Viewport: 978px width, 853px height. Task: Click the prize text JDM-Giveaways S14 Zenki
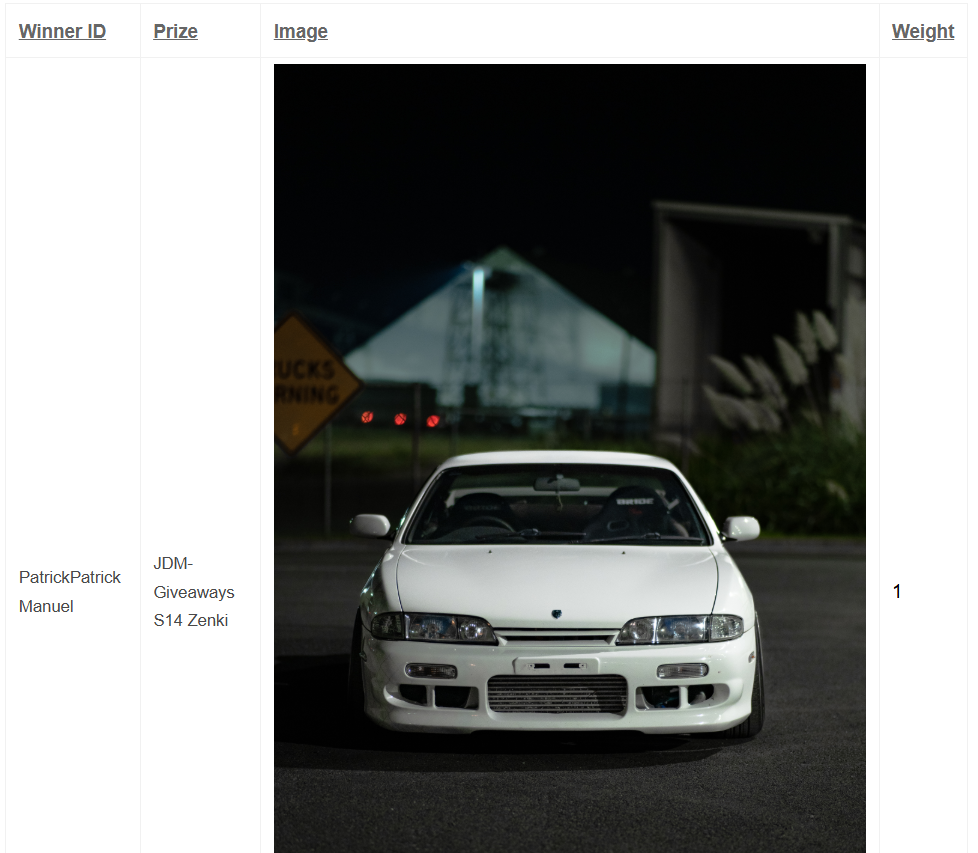pos(193,591)
